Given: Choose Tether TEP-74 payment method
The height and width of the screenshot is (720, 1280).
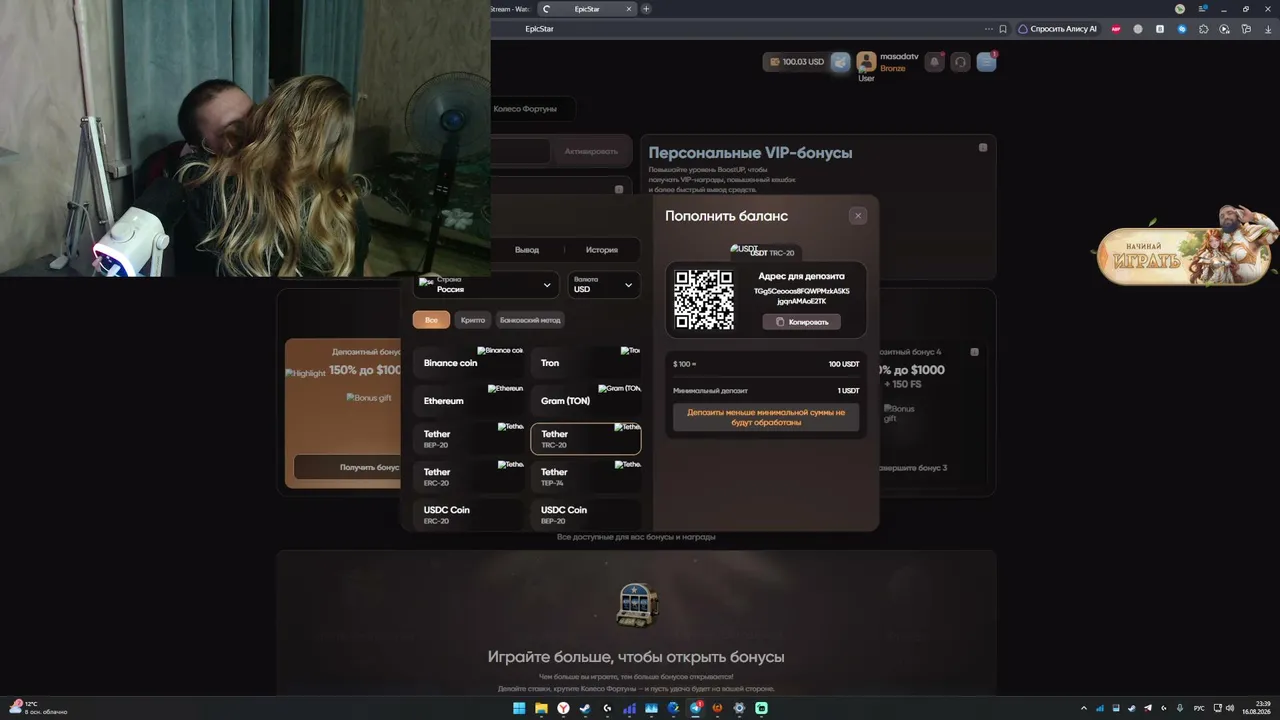Looking at the screenshot, I should click(585, 477).
